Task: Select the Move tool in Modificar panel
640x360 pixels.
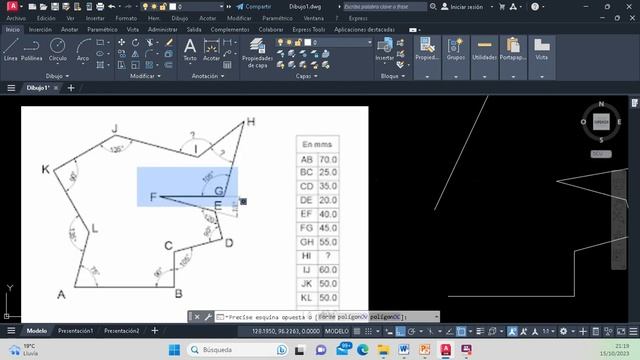Action: pyautogui.click(x=122, y=42)
